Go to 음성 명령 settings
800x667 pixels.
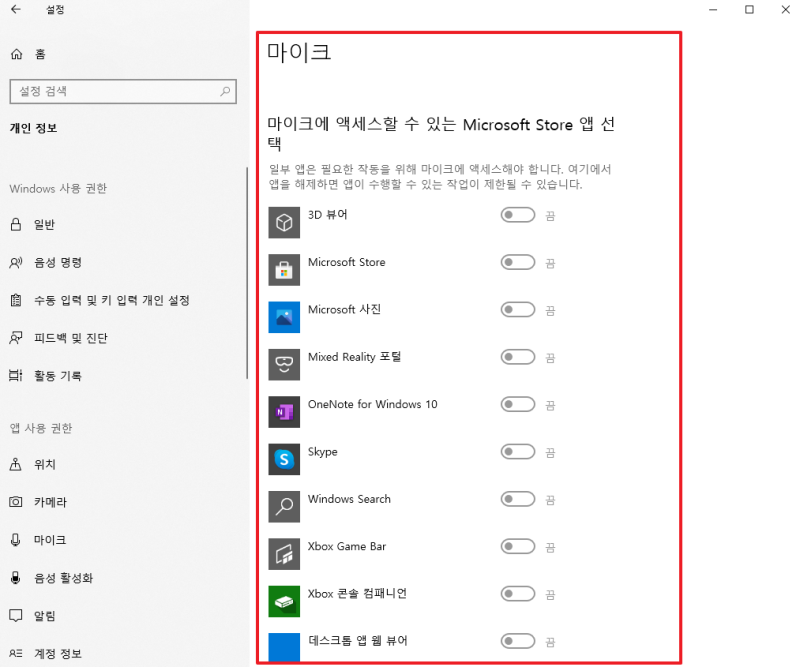(x=122, y=262)
